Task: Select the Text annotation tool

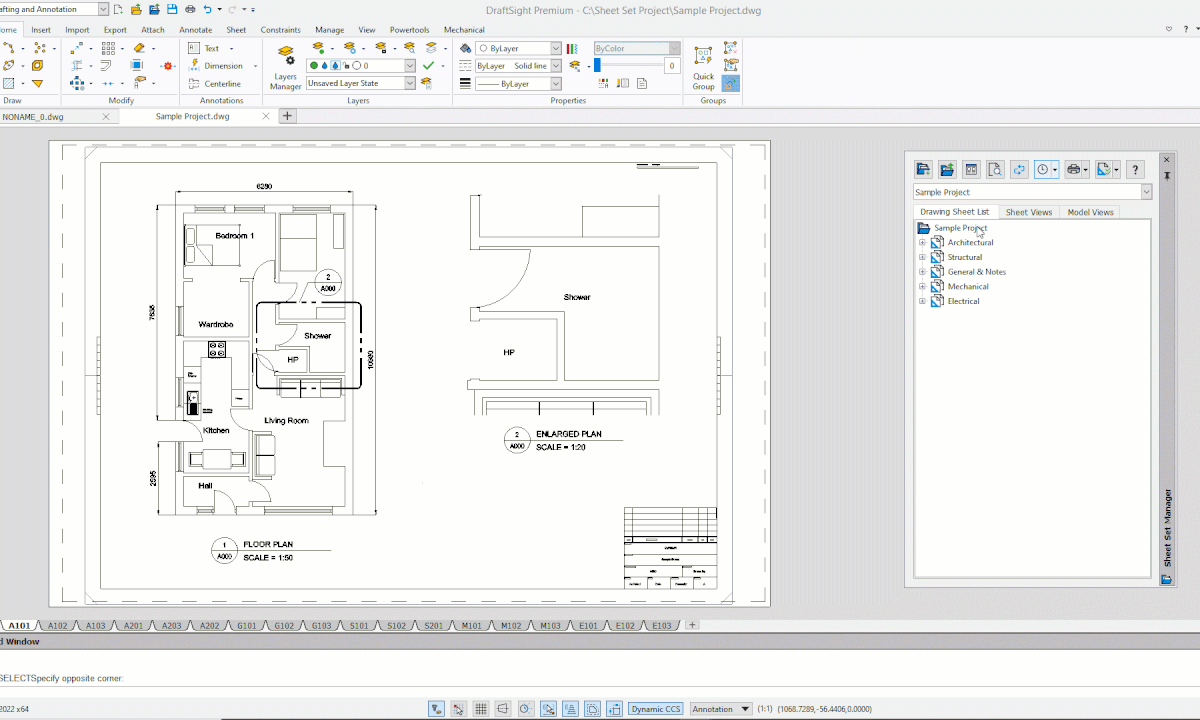Action: (204, 48)
